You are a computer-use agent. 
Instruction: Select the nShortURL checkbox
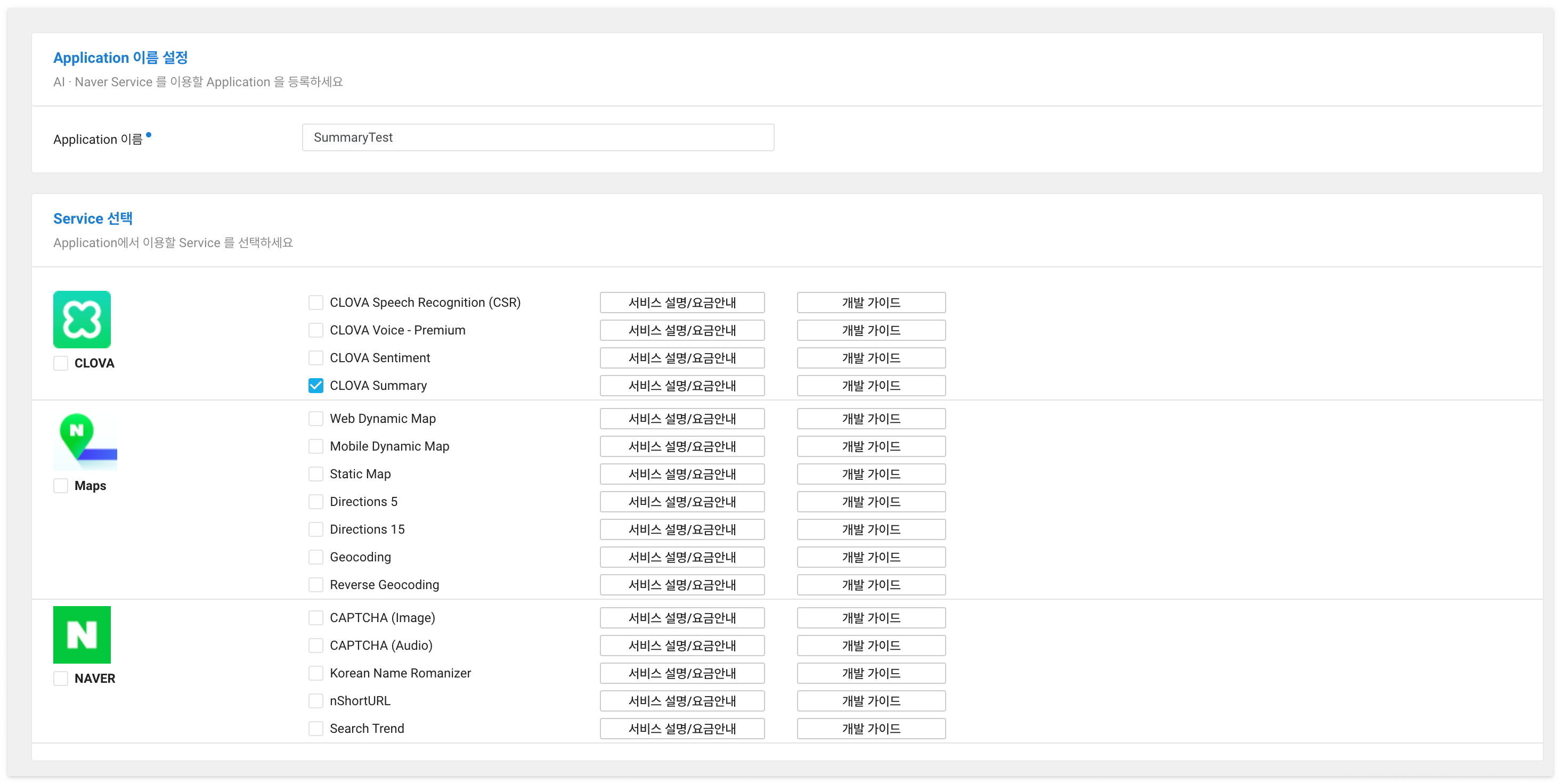pos(316,700)
